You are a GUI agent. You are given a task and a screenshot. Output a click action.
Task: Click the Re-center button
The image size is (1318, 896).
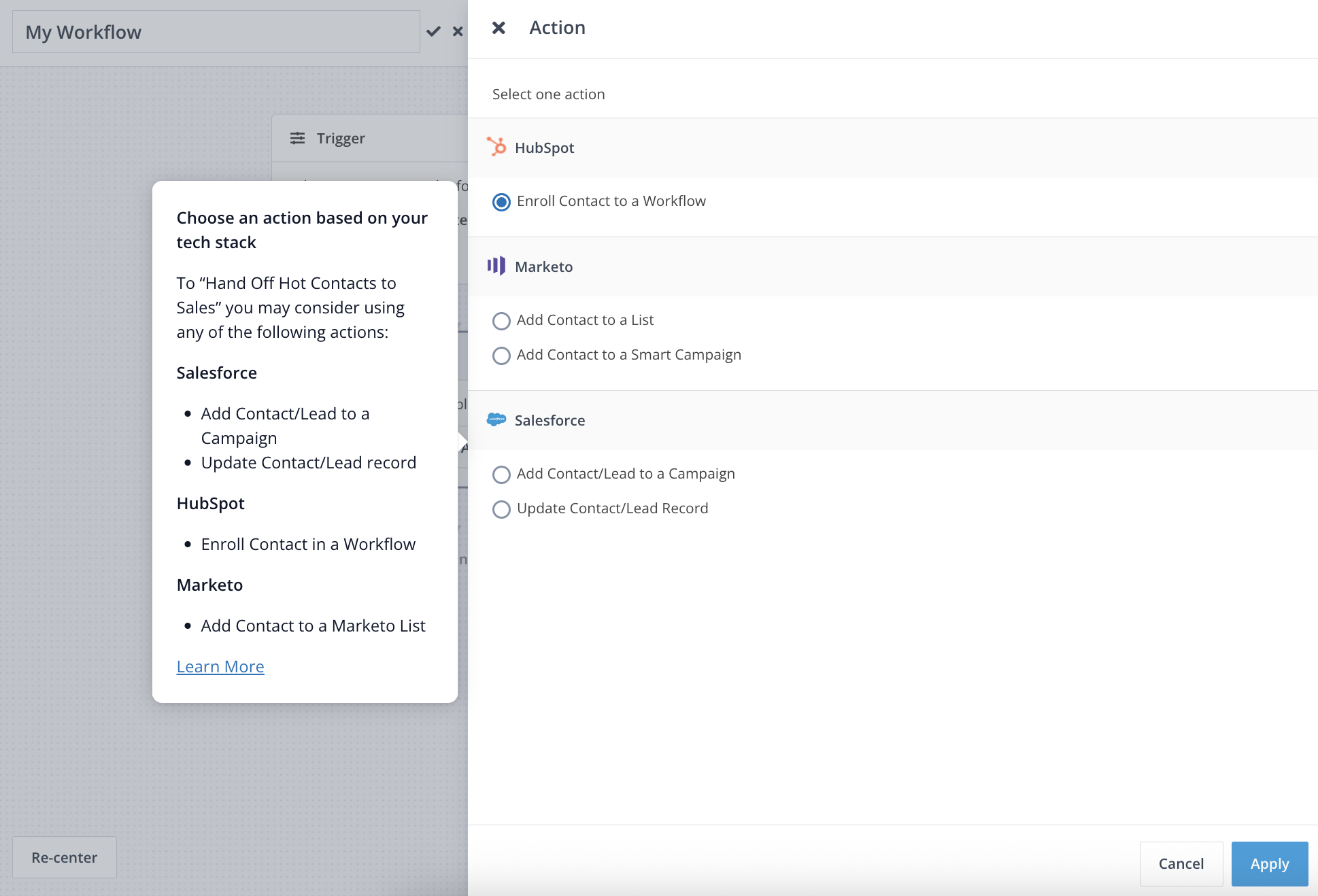[65, 857]
